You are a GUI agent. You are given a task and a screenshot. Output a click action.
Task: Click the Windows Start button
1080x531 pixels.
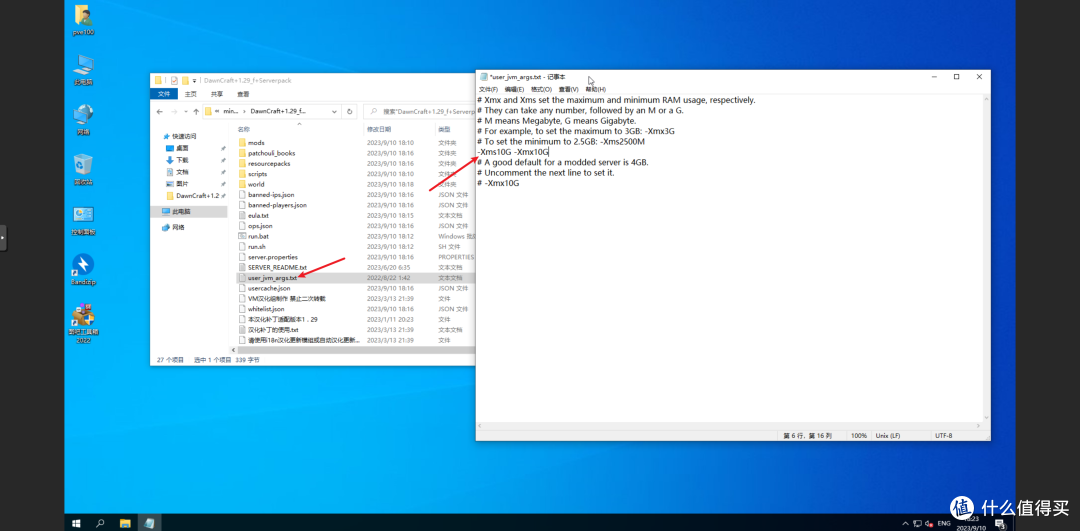75,523
